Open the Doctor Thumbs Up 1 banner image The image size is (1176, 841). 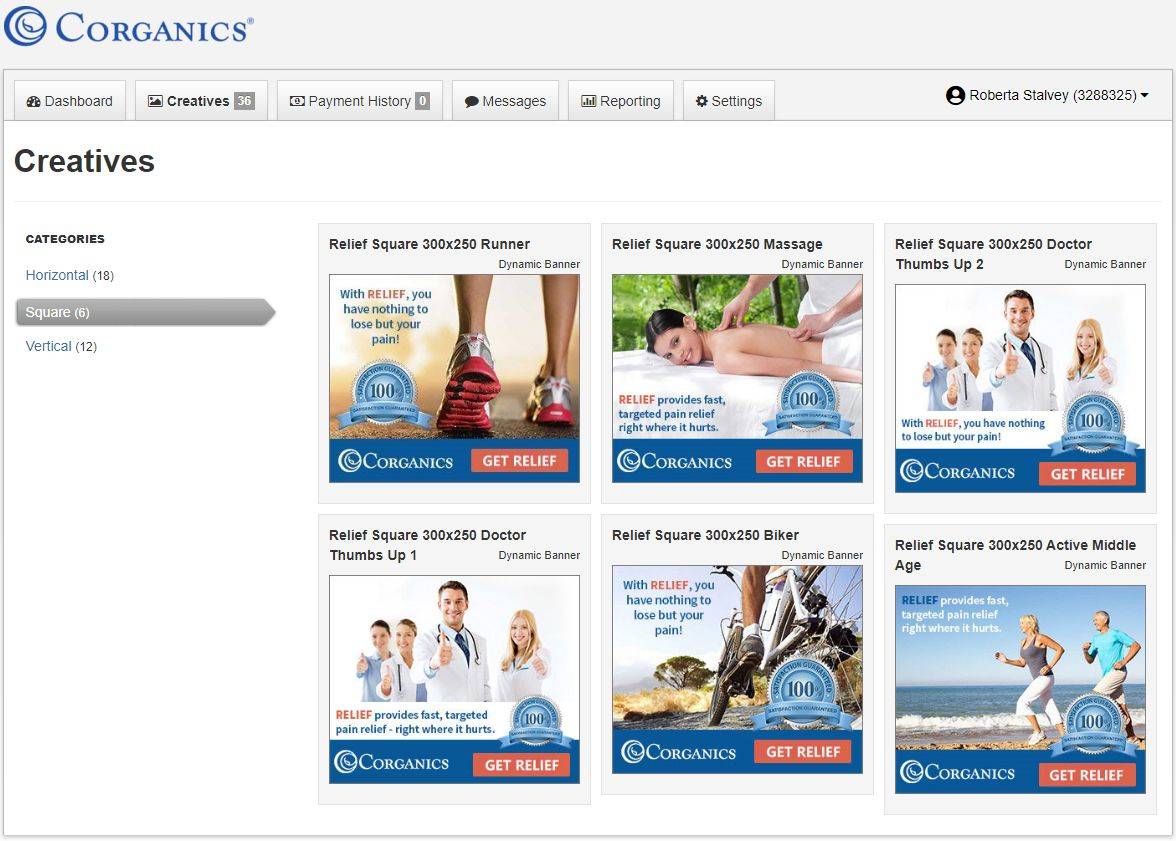click(x=454, y=680)
